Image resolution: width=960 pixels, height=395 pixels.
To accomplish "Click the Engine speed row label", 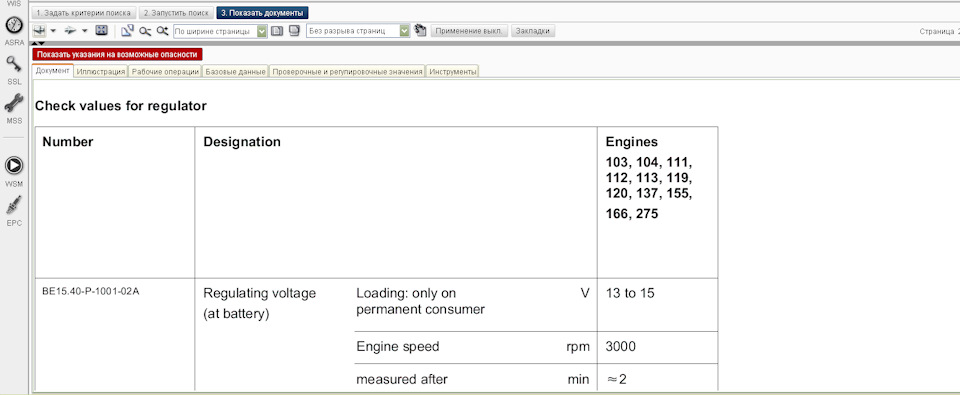I will tap(398, 347).
